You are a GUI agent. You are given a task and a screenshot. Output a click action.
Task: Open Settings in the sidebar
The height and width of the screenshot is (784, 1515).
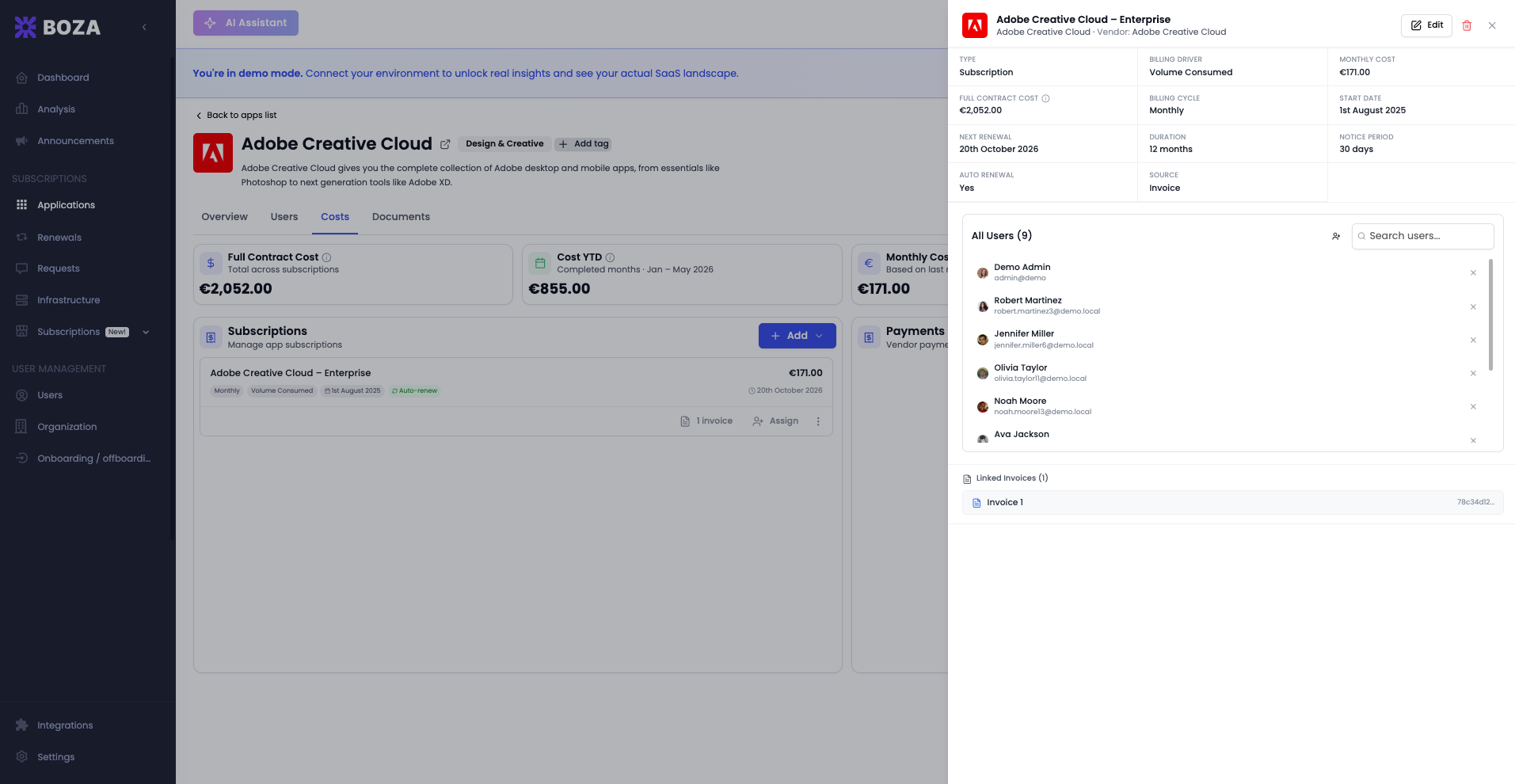[56, 757]
